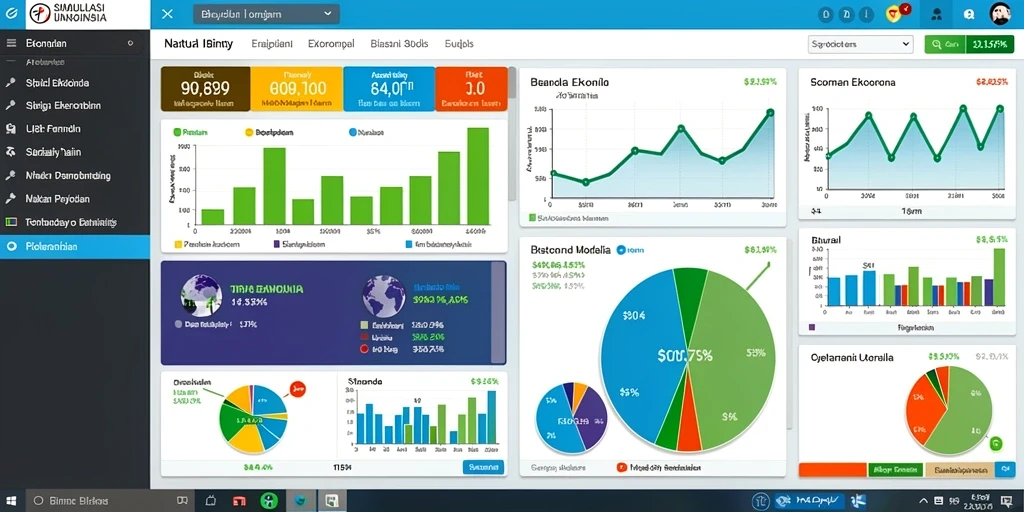This screenshot has height=512, width=1024.
Task: Click the green search button
Action: [944, 44]
